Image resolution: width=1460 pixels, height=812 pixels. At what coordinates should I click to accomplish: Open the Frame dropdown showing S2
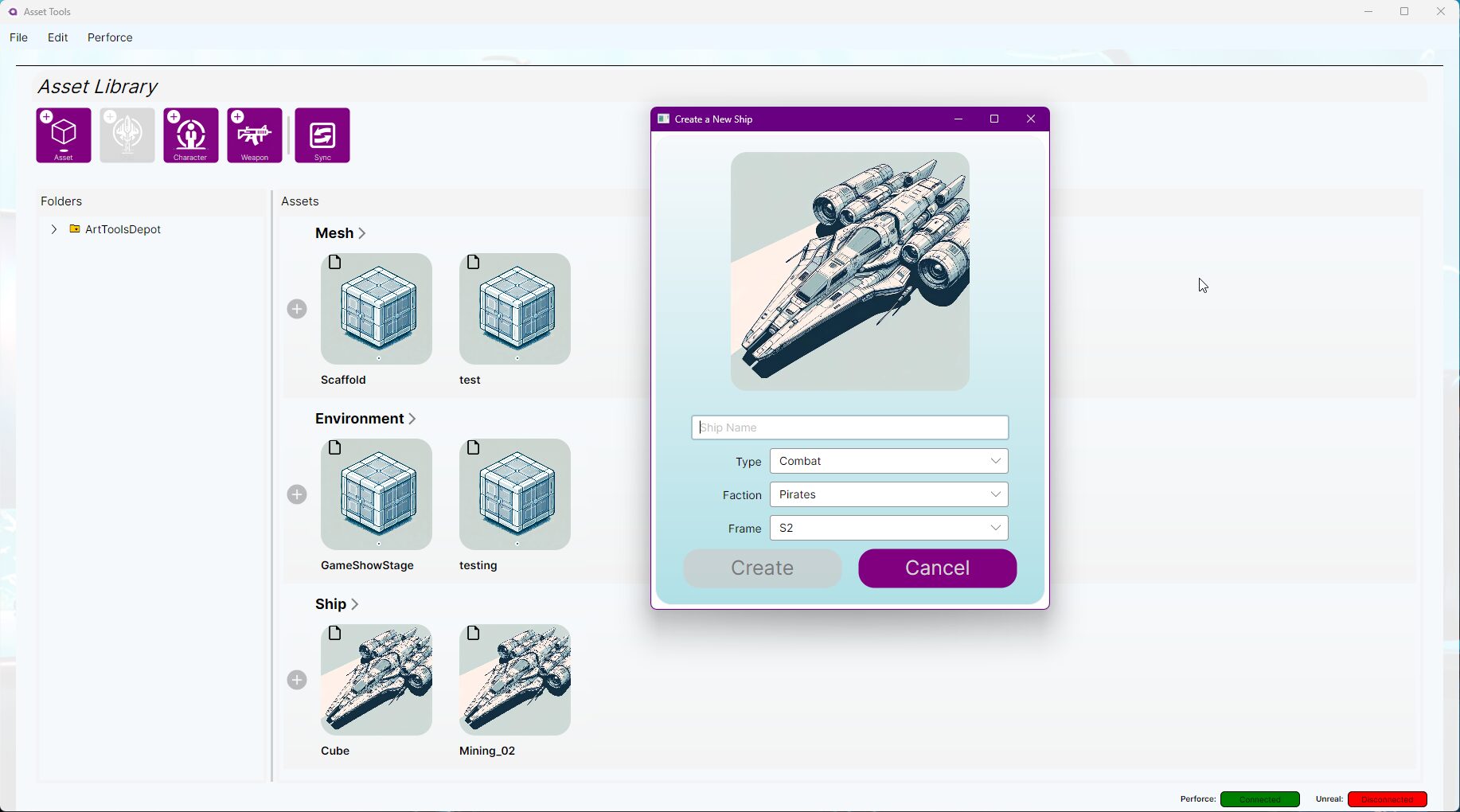click(888, 528)
